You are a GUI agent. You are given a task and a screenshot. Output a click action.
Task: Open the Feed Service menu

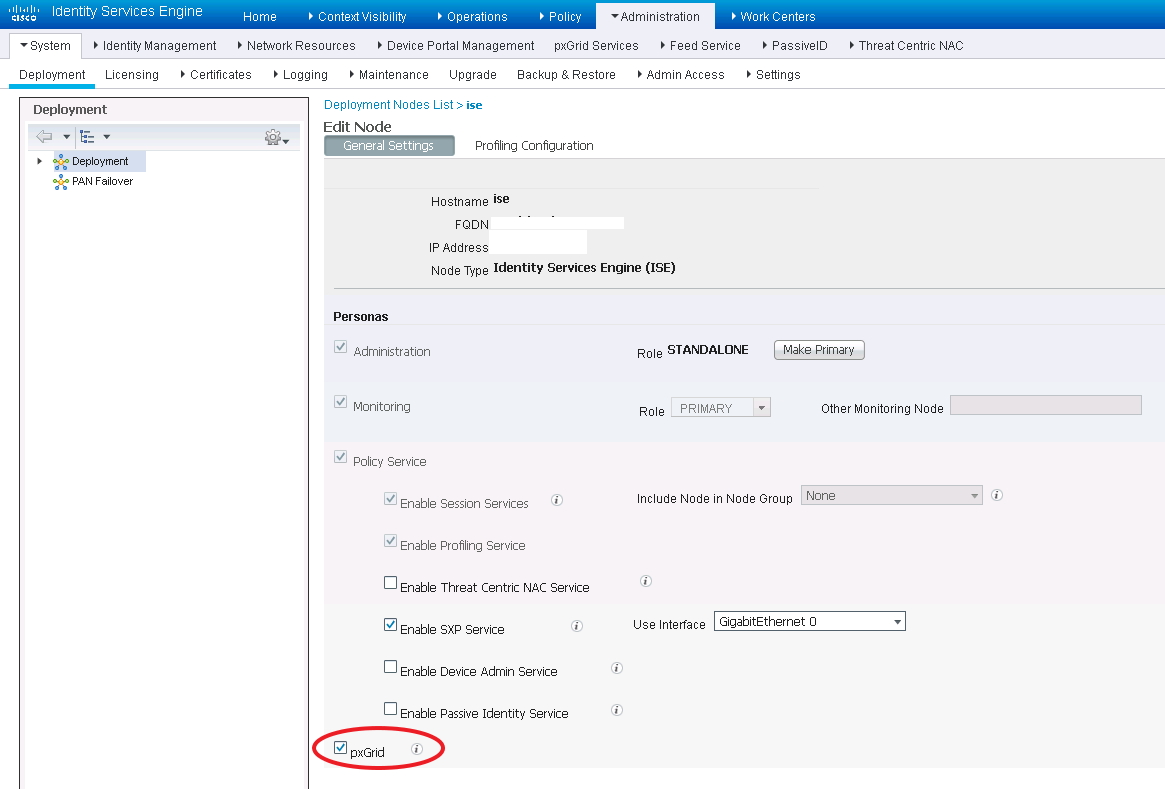point(700,45)
